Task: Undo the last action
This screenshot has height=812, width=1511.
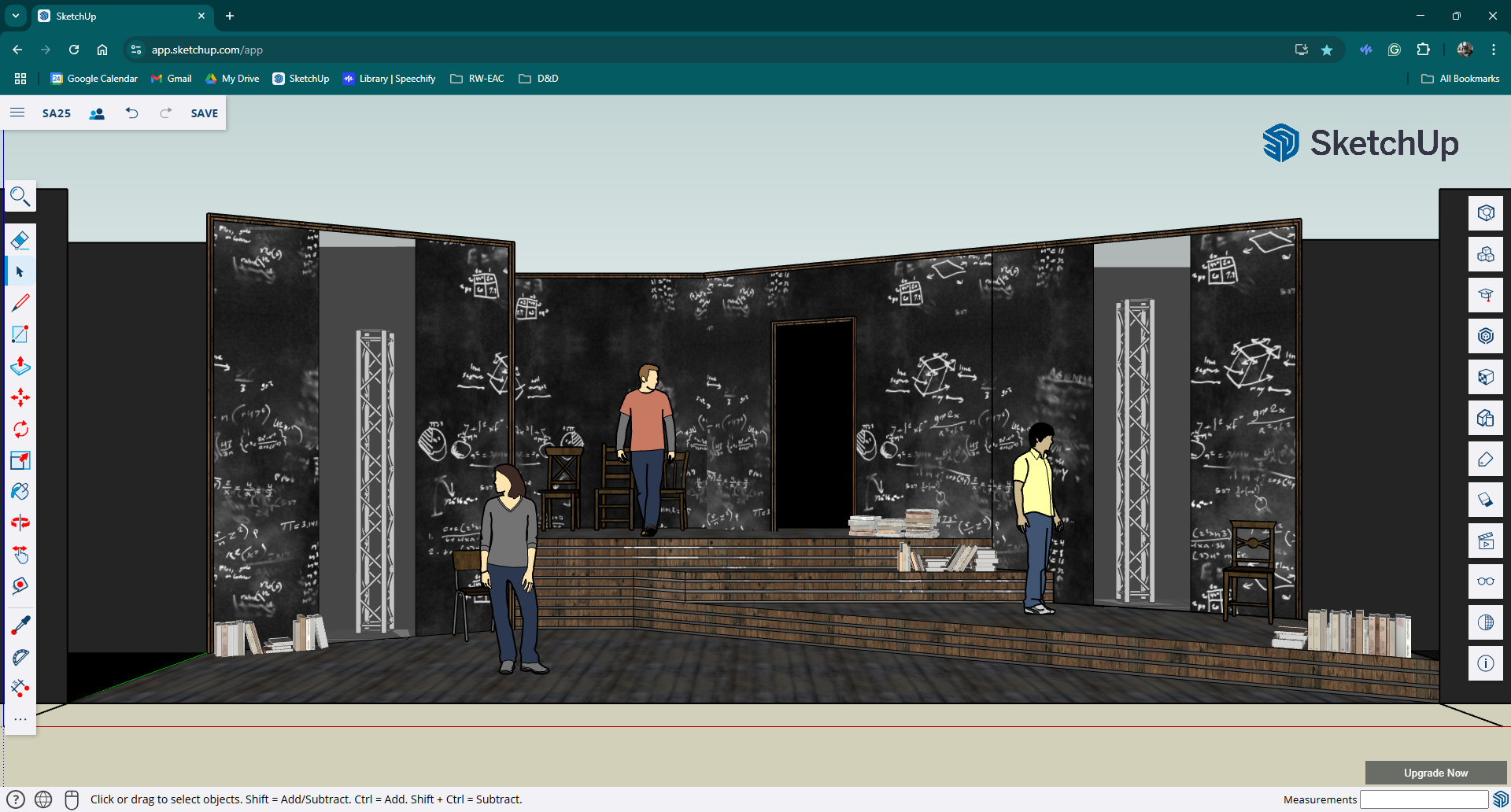Action: tap(131, 113)
